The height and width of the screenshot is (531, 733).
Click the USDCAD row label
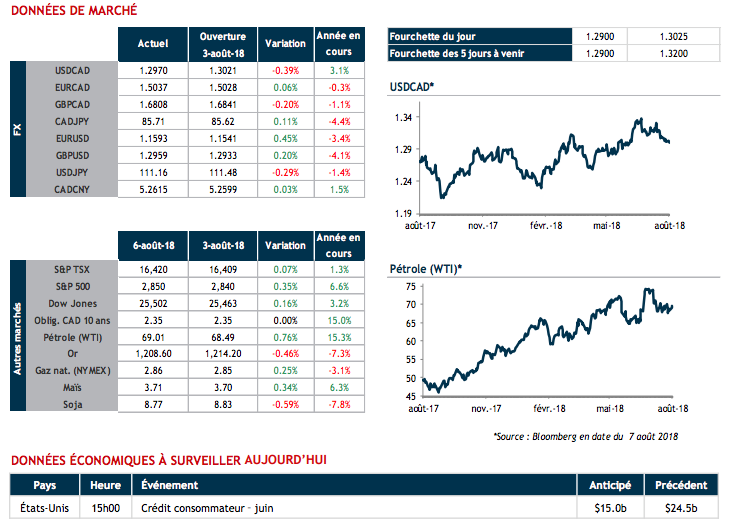75,71
